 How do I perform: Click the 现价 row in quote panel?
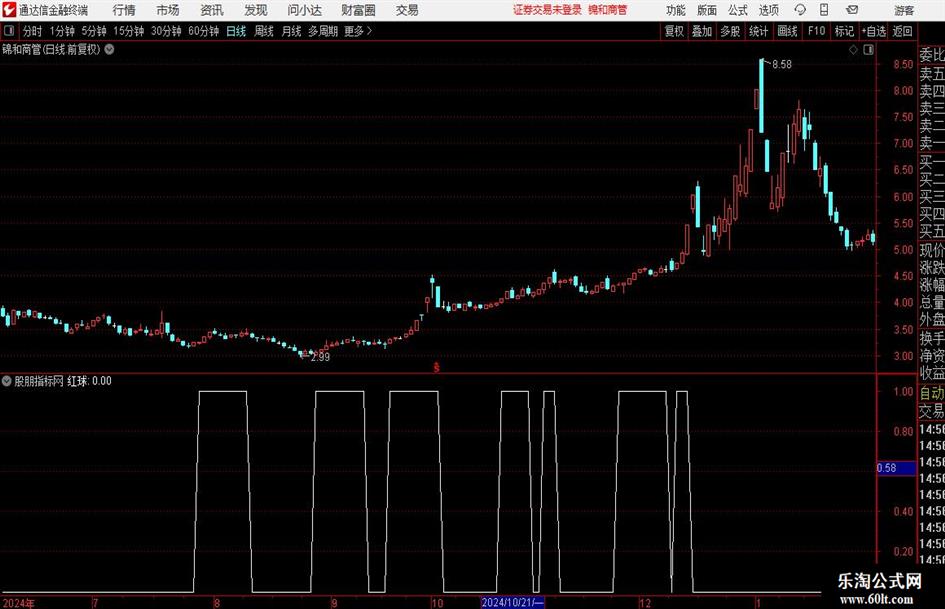point(932,250)
